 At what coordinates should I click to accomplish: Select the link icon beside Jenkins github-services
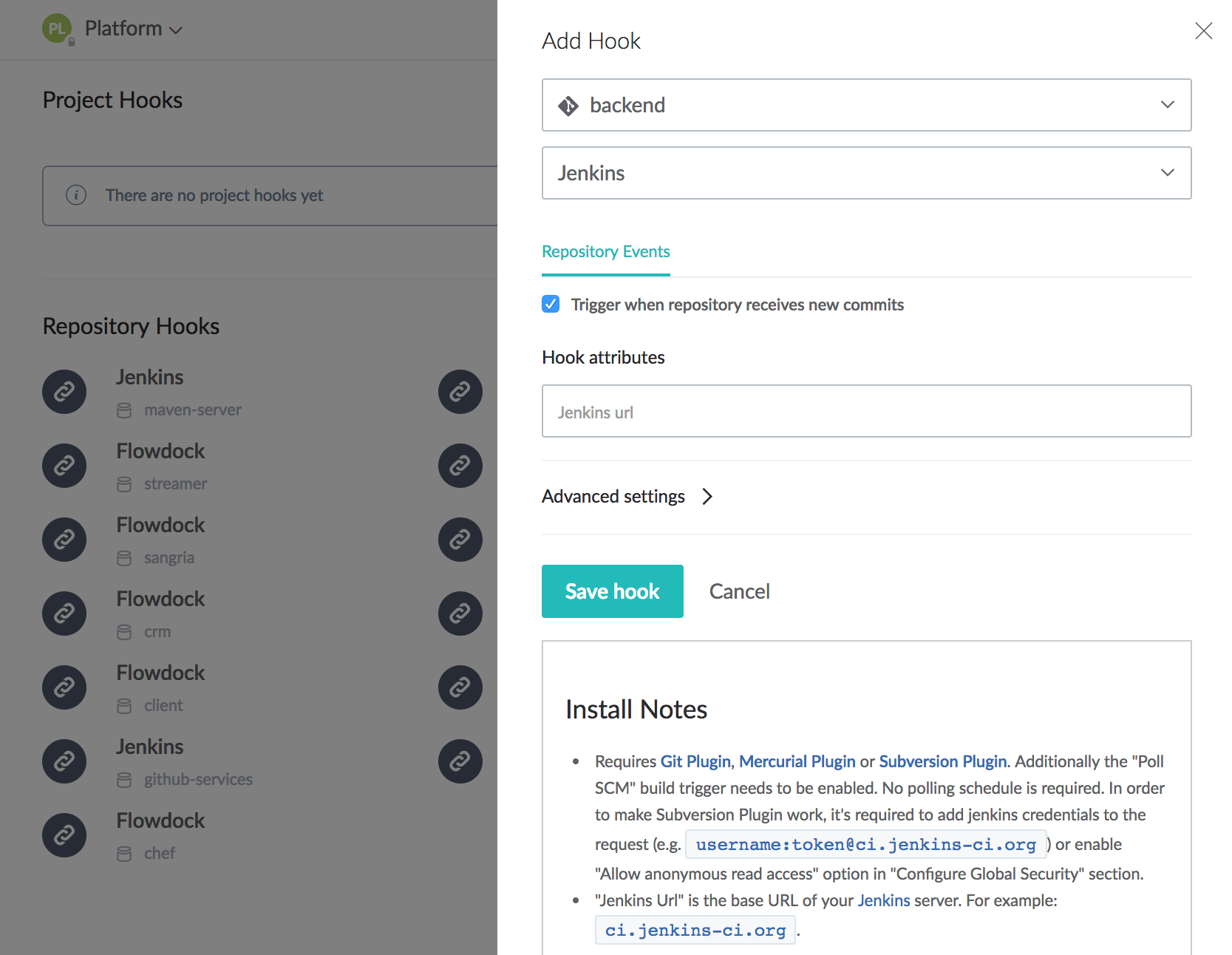[x=64, y=761]
